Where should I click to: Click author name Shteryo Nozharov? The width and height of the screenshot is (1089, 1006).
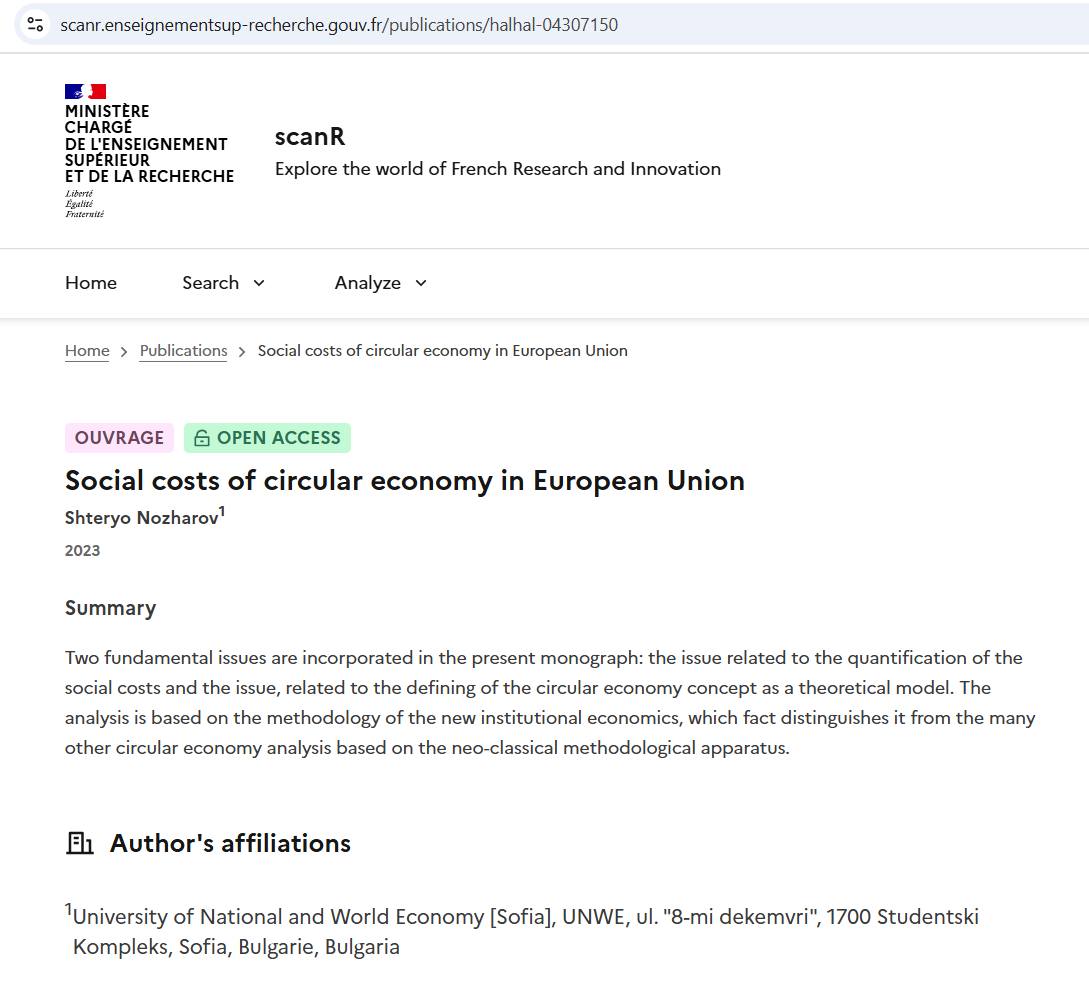pos(142,518)
